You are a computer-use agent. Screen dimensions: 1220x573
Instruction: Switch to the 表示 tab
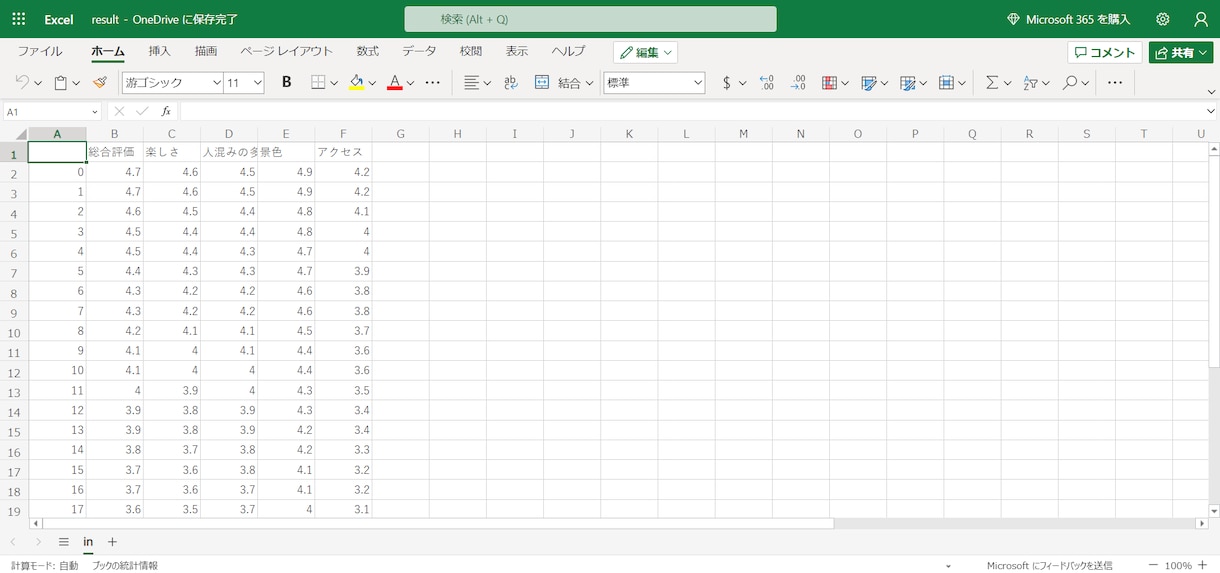click(x=517, y=51)
